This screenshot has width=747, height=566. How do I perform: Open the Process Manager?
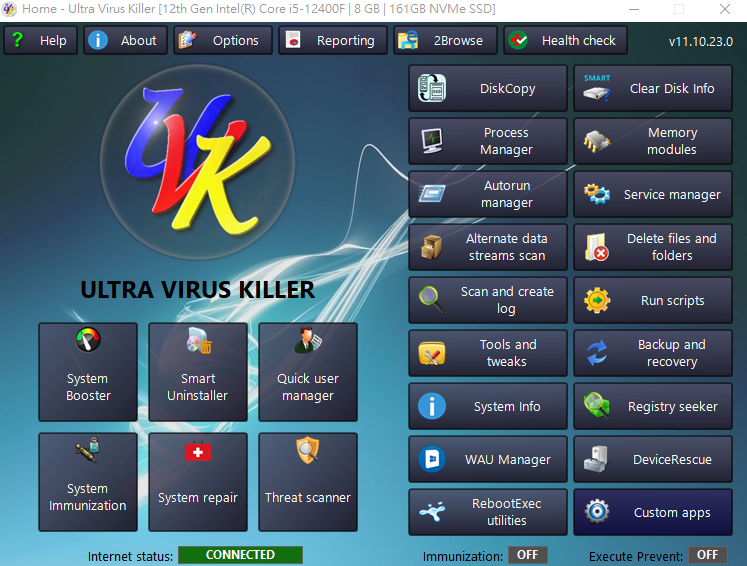click(487, 141)
